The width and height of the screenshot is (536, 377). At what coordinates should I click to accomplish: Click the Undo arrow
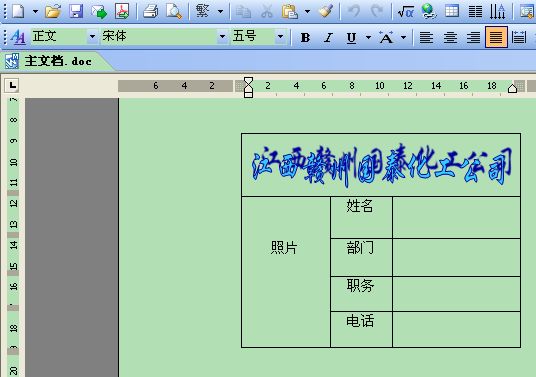pyautogui.click(x=354, y=11)
